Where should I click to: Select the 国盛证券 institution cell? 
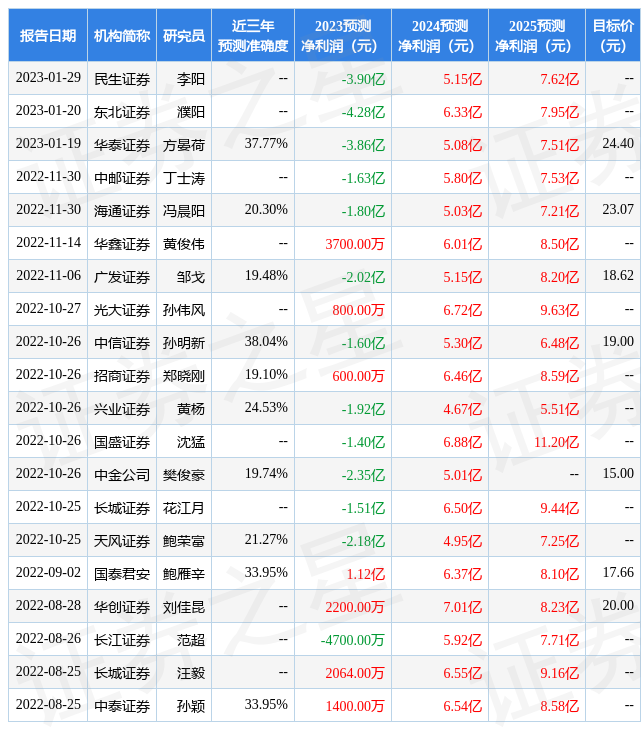(122, 442)
